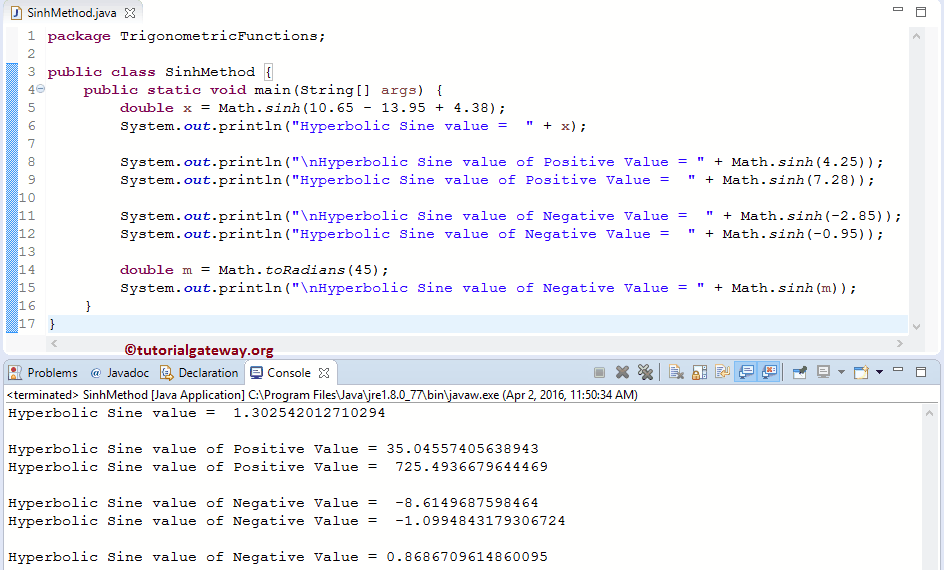This screenshot has width=944, height=570.
Task: Clear the console output
Action: tap(676, 373)
